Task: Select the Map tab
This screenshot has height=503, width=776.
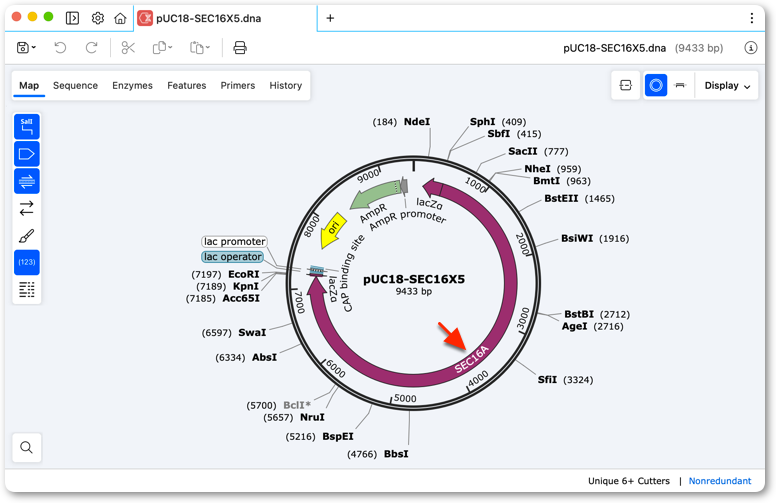Action: pos(29,86)
